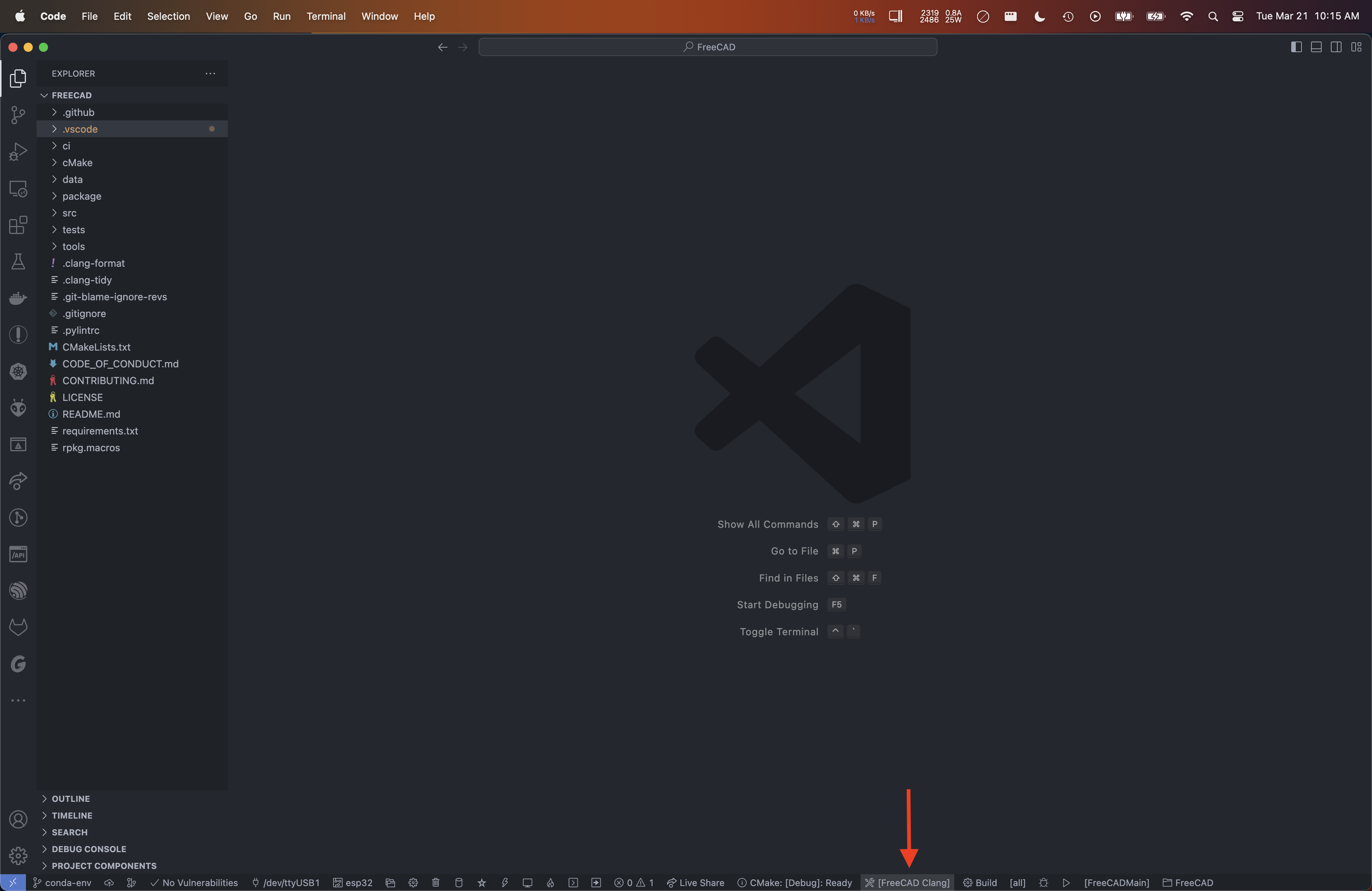The height and width of the screenshot is (891, 1372).
Task: Click the [FreeCAD Clang] kit selector
Action: pos(907,882)
